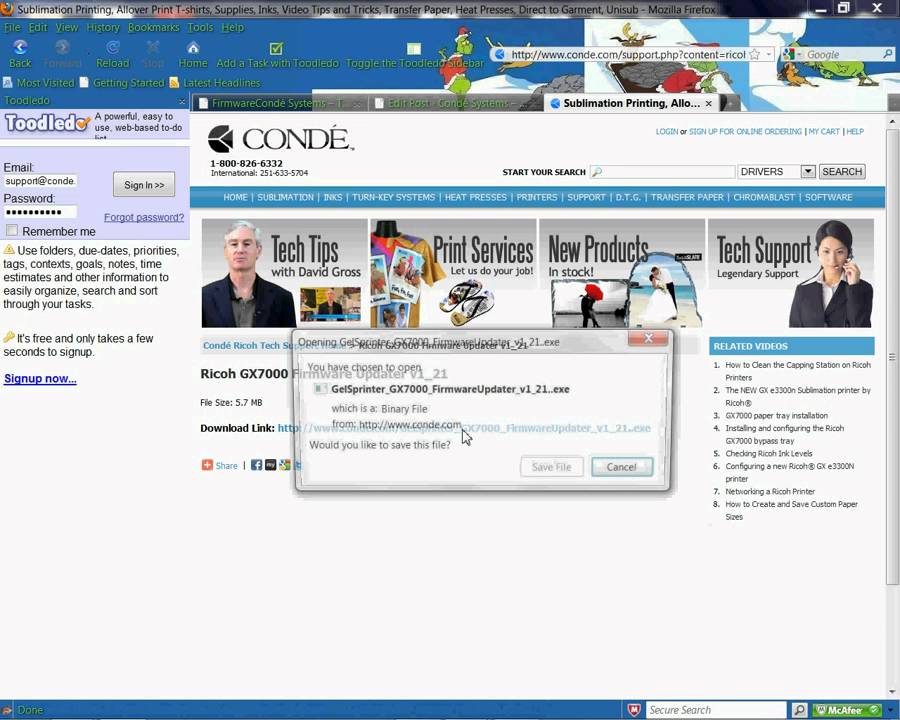Click McAfee shield icon in status bar
This screenshot has height=720, width=900.
coord(634,710)
